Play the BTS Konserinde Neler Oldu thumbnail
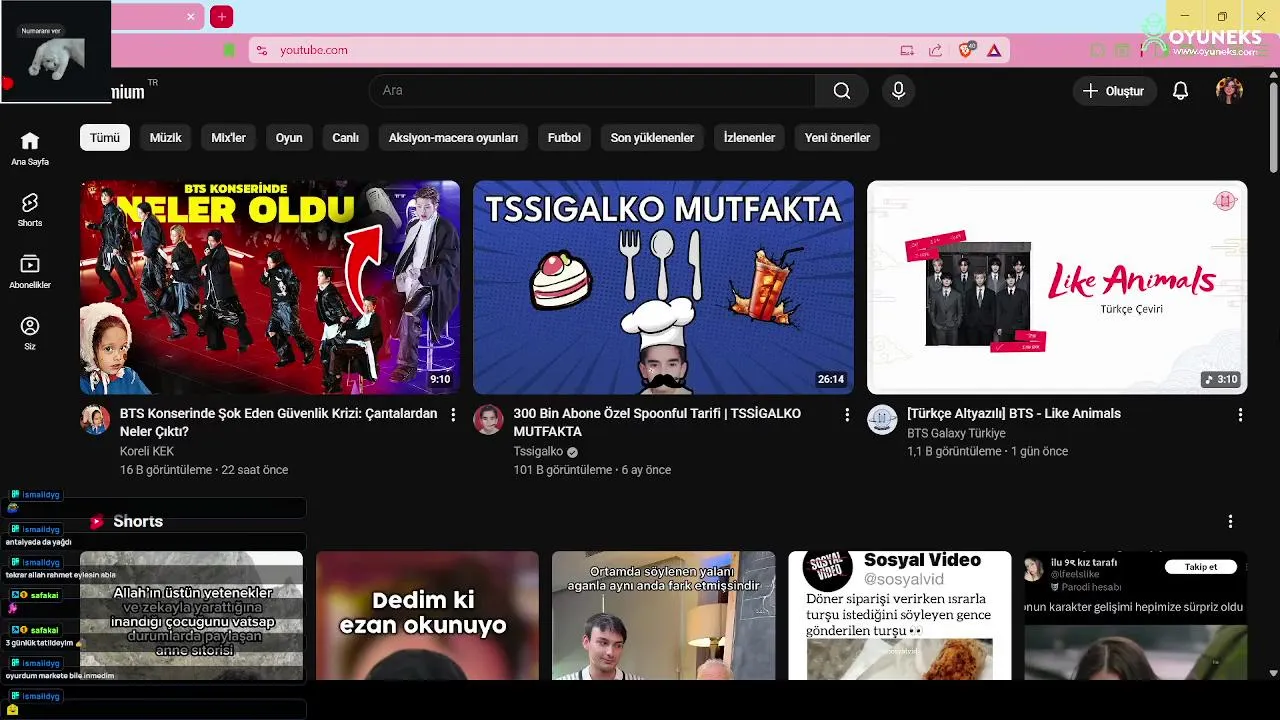The height and width of the screenshot is (720, 1280). click(x=270, y=287)
